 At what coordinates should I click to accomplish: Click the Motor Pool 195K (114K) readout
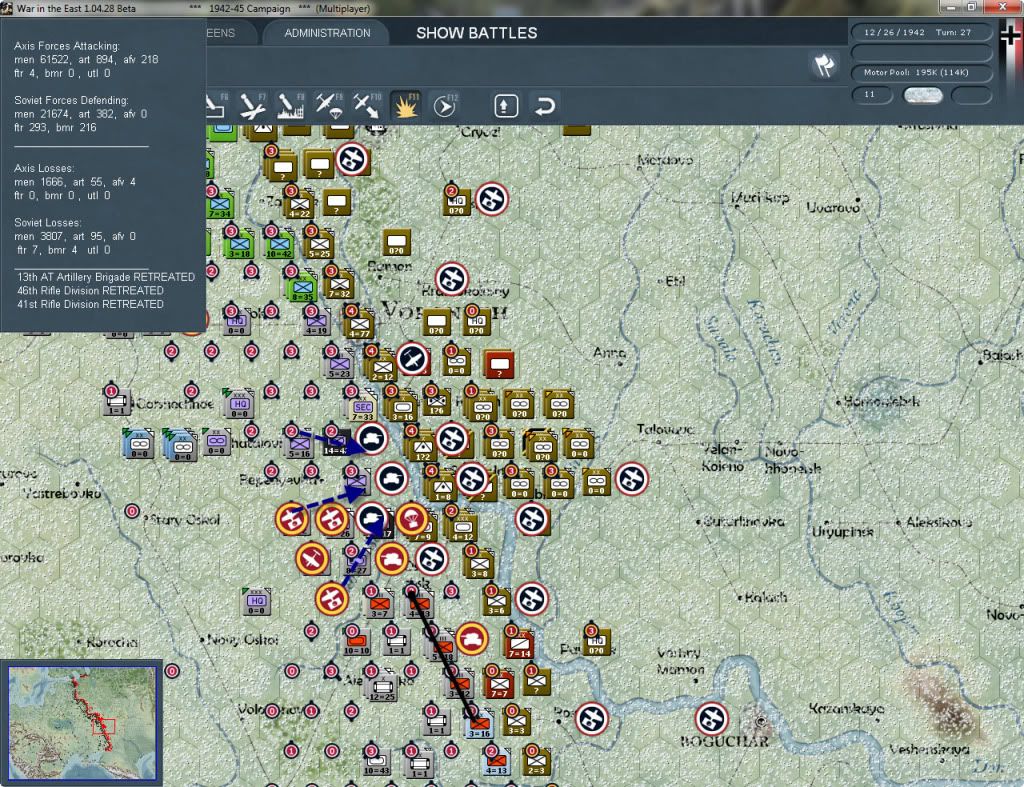pyautogui.click(x=921, y=72)
